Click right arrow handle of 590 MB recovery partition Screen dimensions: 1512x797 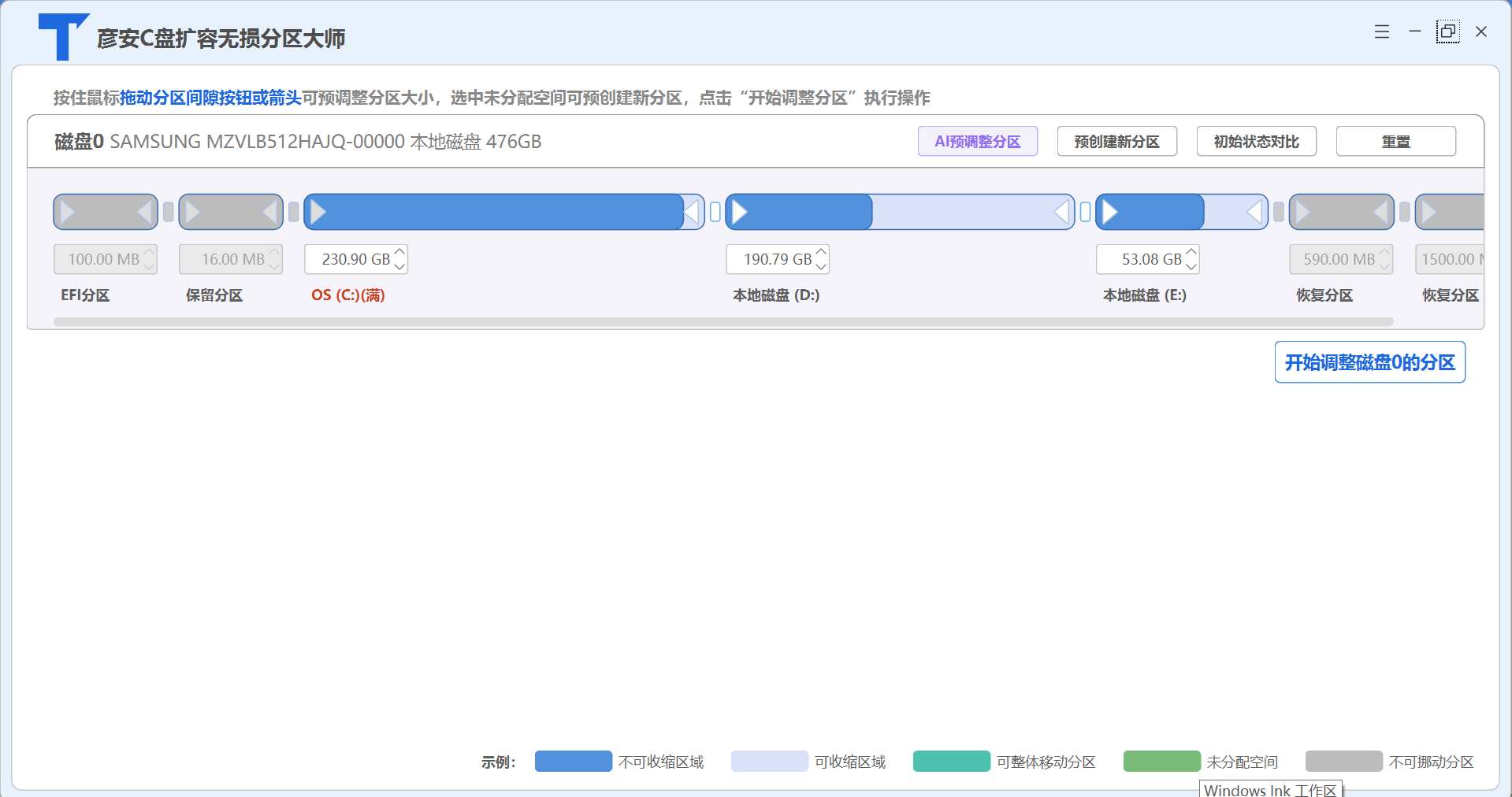tap(1380, 212)
